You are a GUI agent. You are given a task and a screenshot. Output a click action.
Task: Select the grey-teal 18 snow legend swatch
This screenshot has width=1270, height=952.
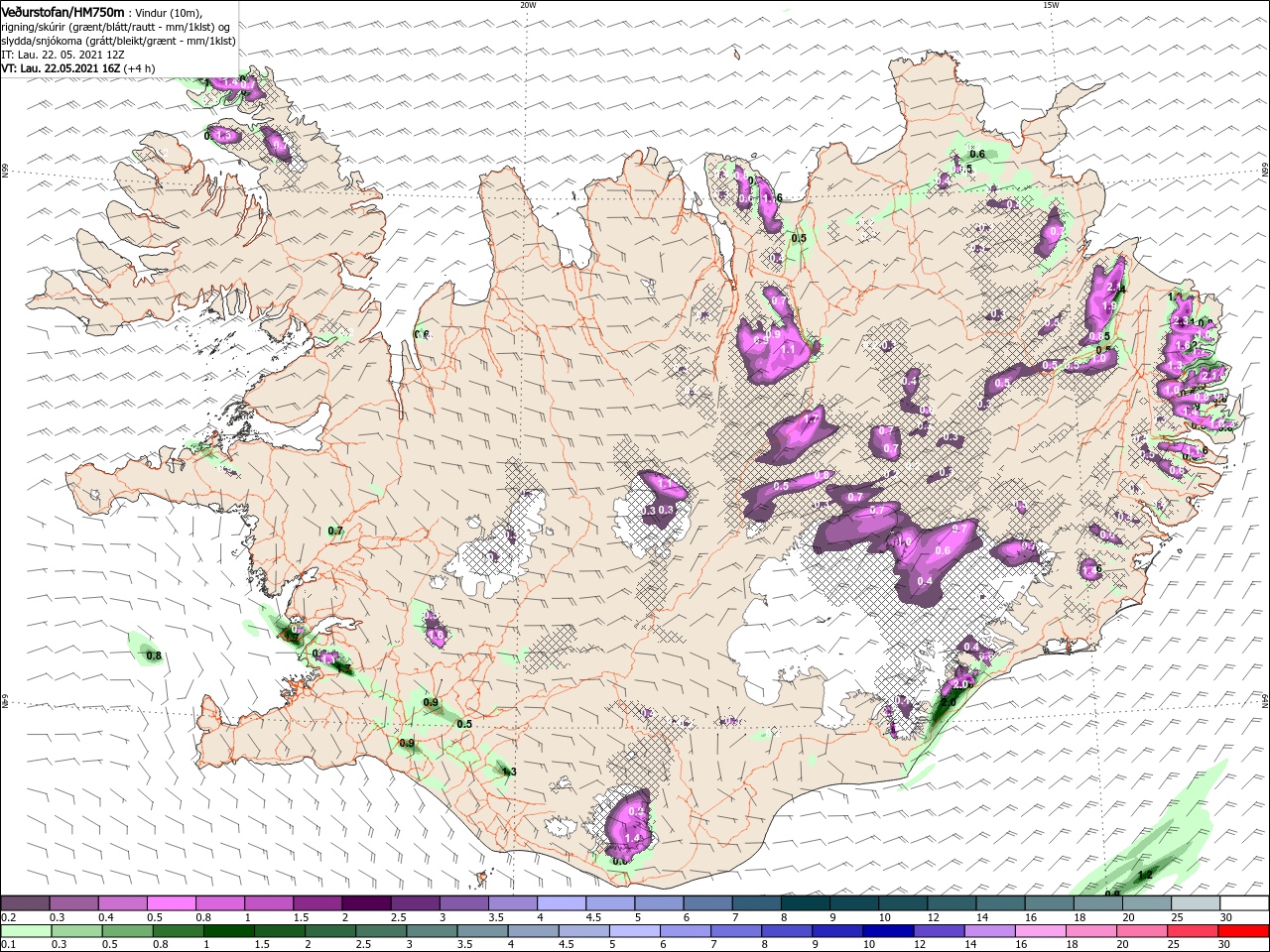(x=1097, y=902)
